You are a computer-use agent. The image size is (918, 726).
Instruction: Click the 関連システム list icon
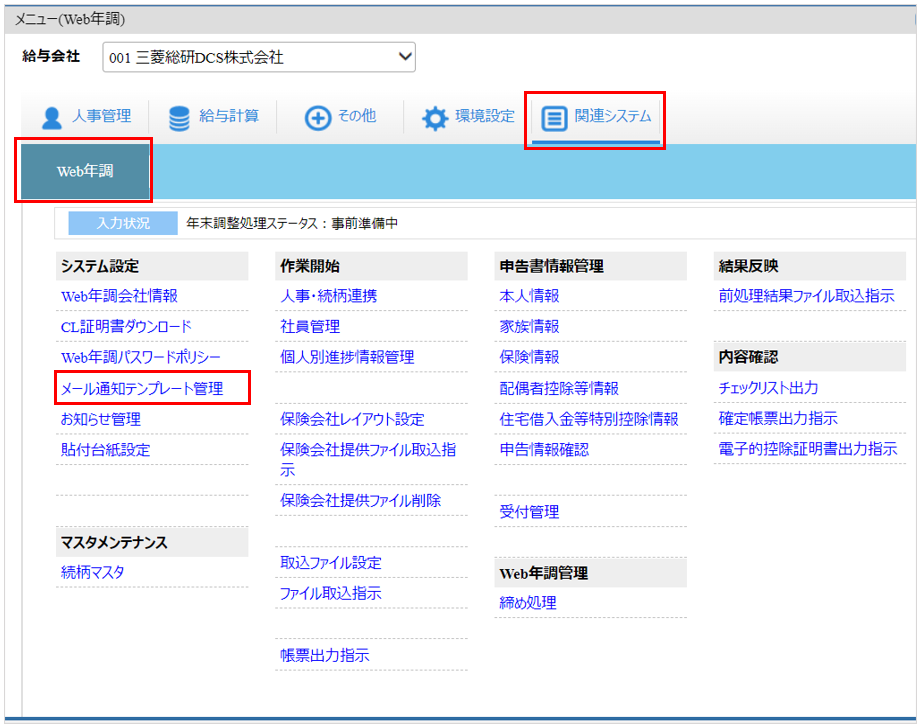[x=554, y=118]
